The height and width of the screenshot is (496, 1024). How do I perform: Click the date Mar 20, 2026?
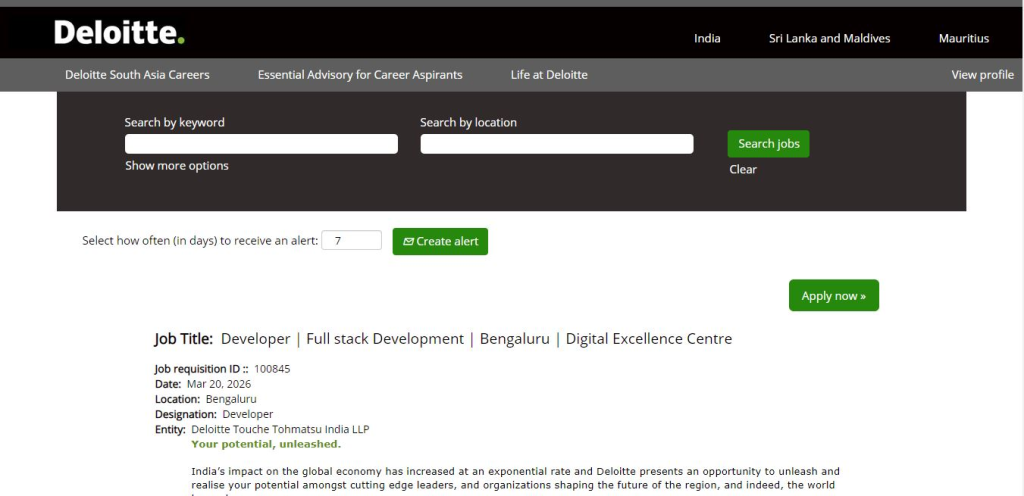tap(219, 384)
